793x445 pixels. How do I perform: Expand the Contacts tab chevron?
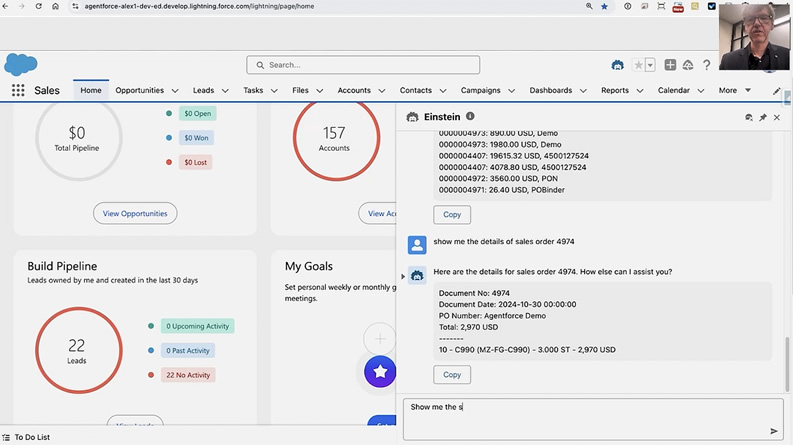click(443, 91)
